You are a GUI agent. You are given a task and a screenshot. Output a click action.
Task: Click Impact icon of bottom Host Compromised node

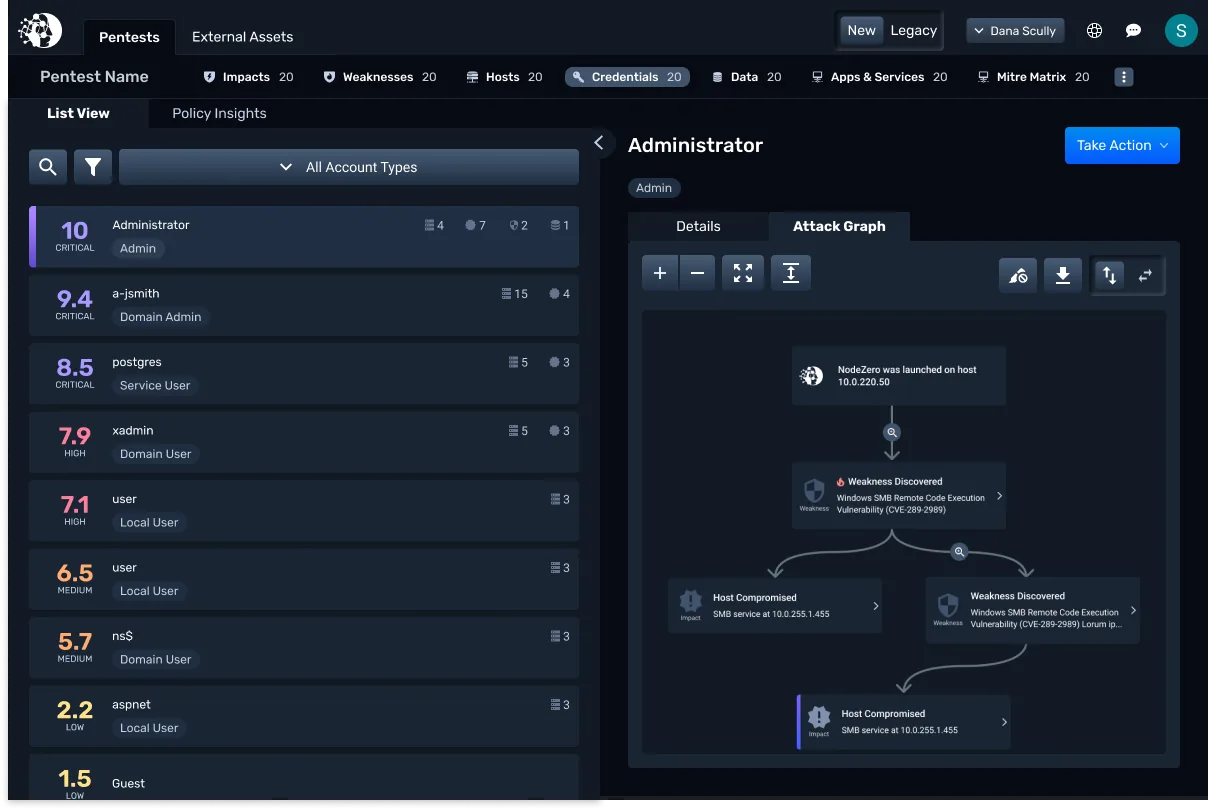pyautogui.click(x=819, y=717)
